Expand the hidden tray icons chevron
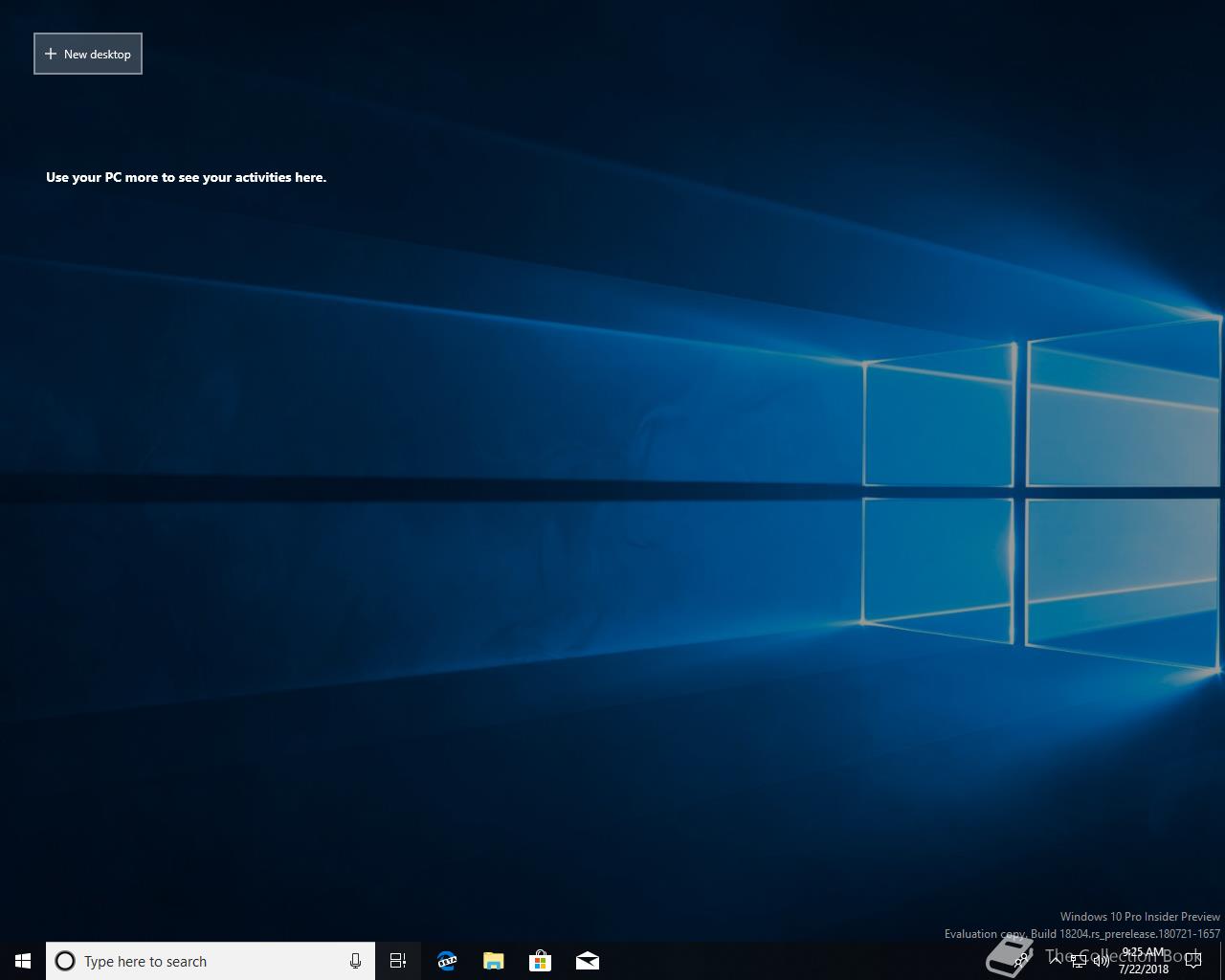This screenshot has width=1225, height=980. [1056, 961]
